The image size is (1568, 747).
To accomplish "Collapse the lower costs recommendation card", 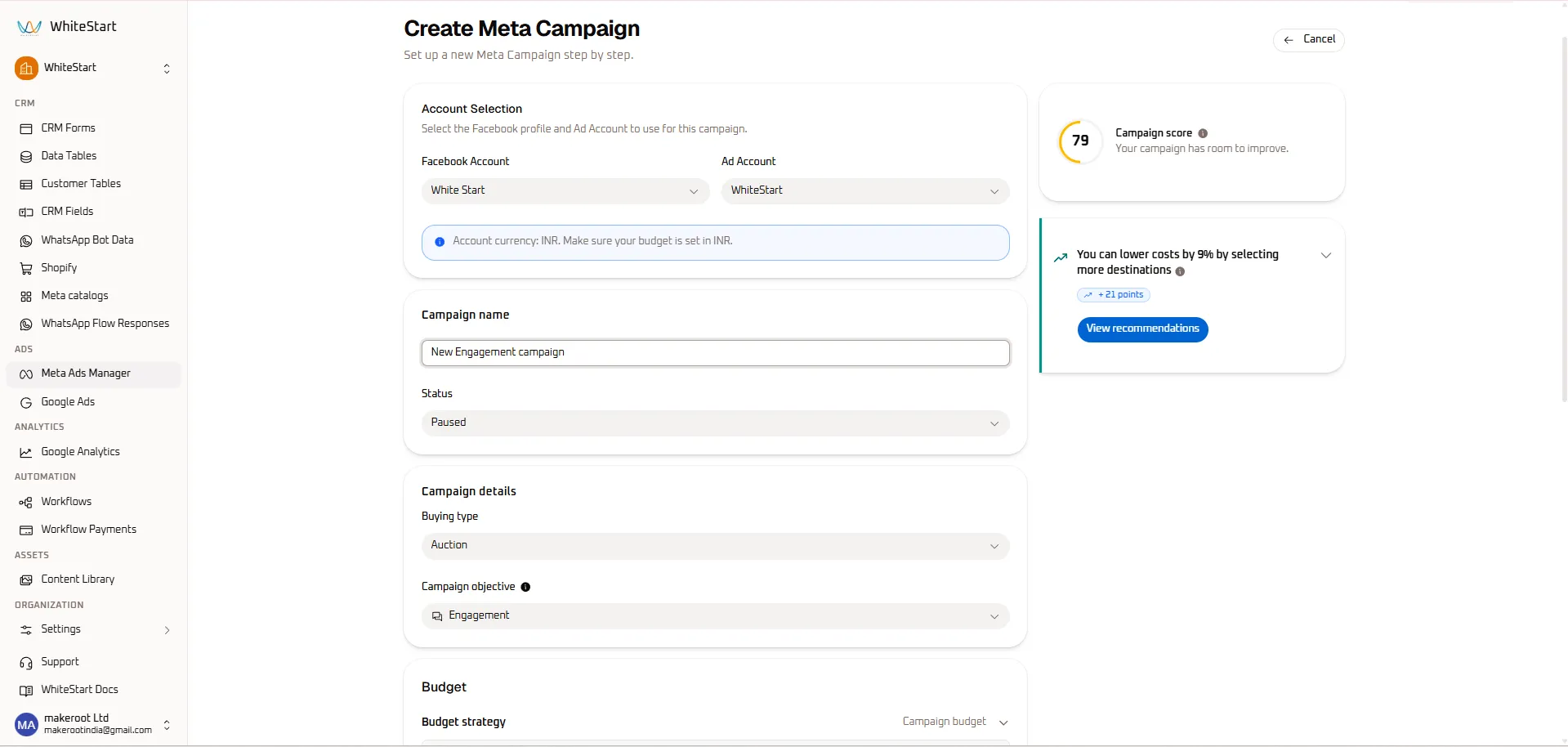I will point(1326,255).
